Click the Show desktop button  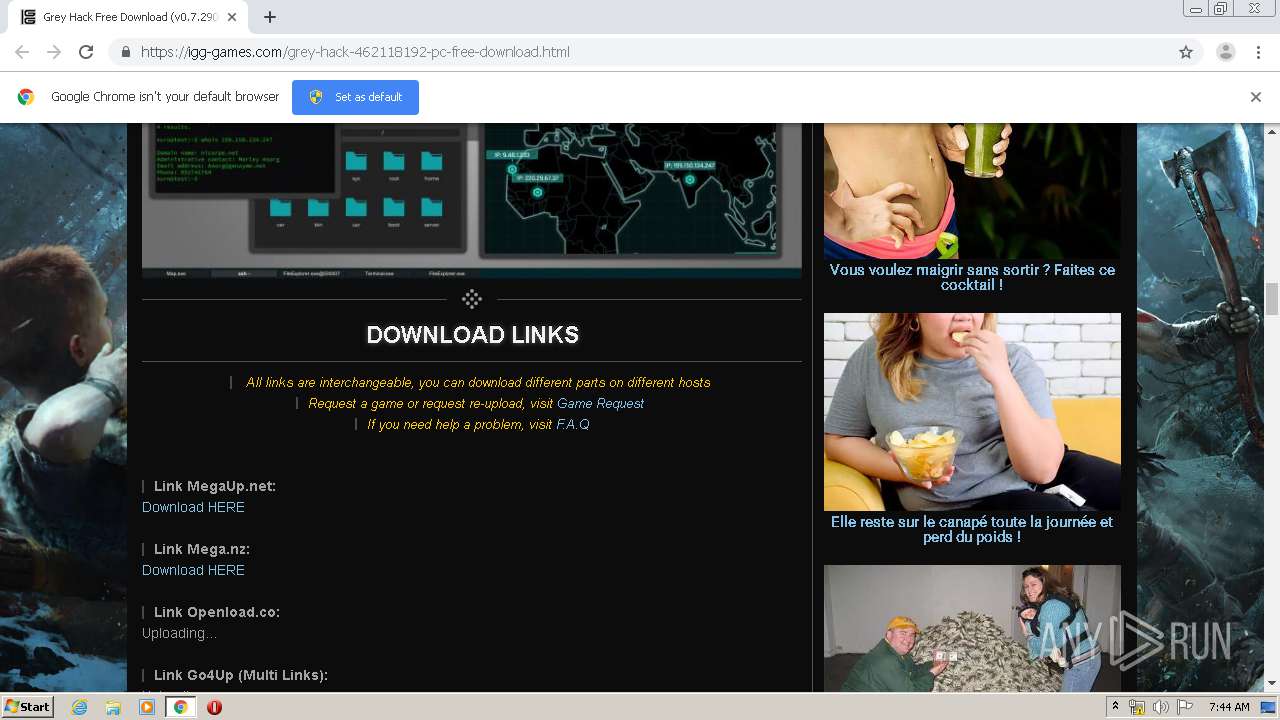1269,707
